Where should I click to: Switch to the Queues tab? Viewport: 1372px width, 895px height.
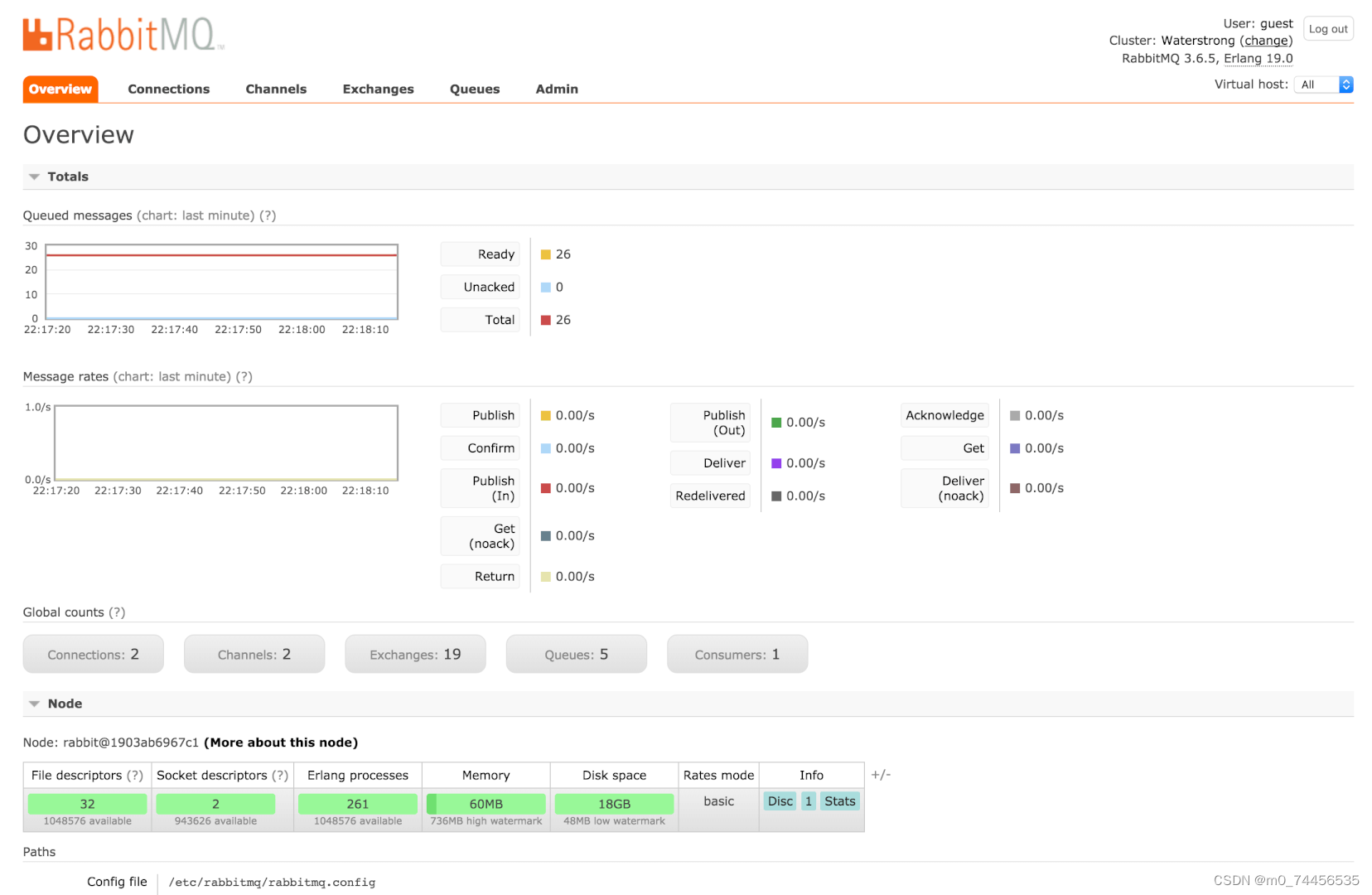[x=474, y=89]
